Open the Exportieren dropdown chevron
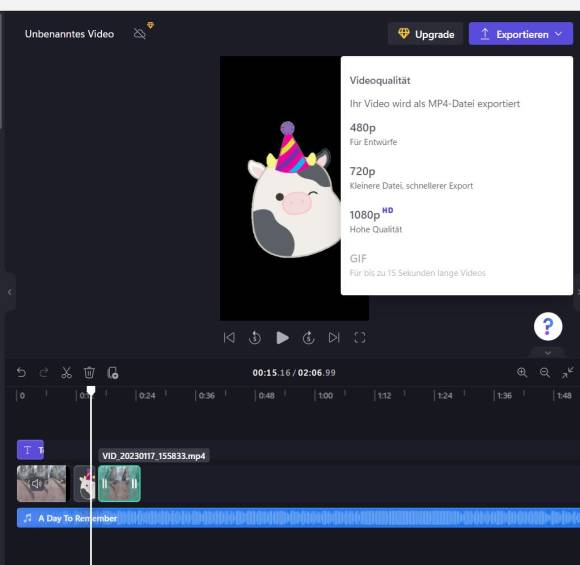 tap(559, 34)
